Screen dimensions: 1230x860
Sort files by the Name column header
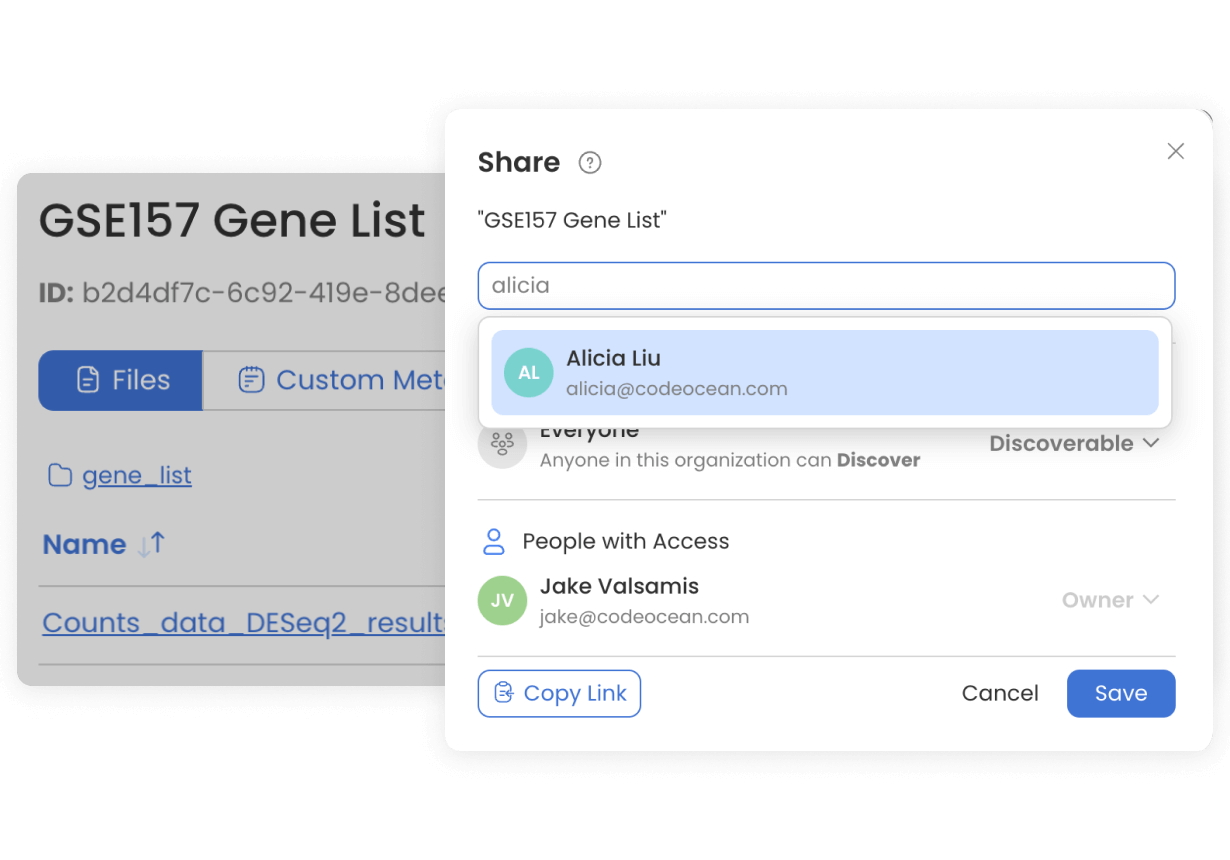click(84, 545)
